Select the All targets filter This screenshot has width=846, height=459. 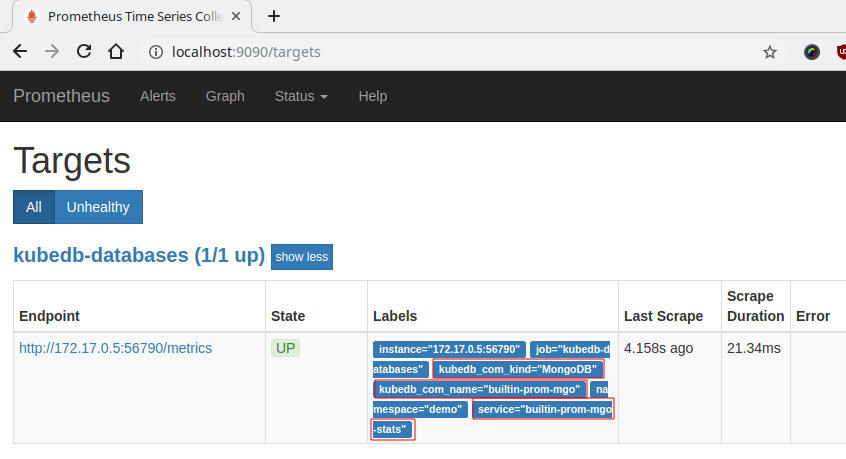[x=34, y=207]
